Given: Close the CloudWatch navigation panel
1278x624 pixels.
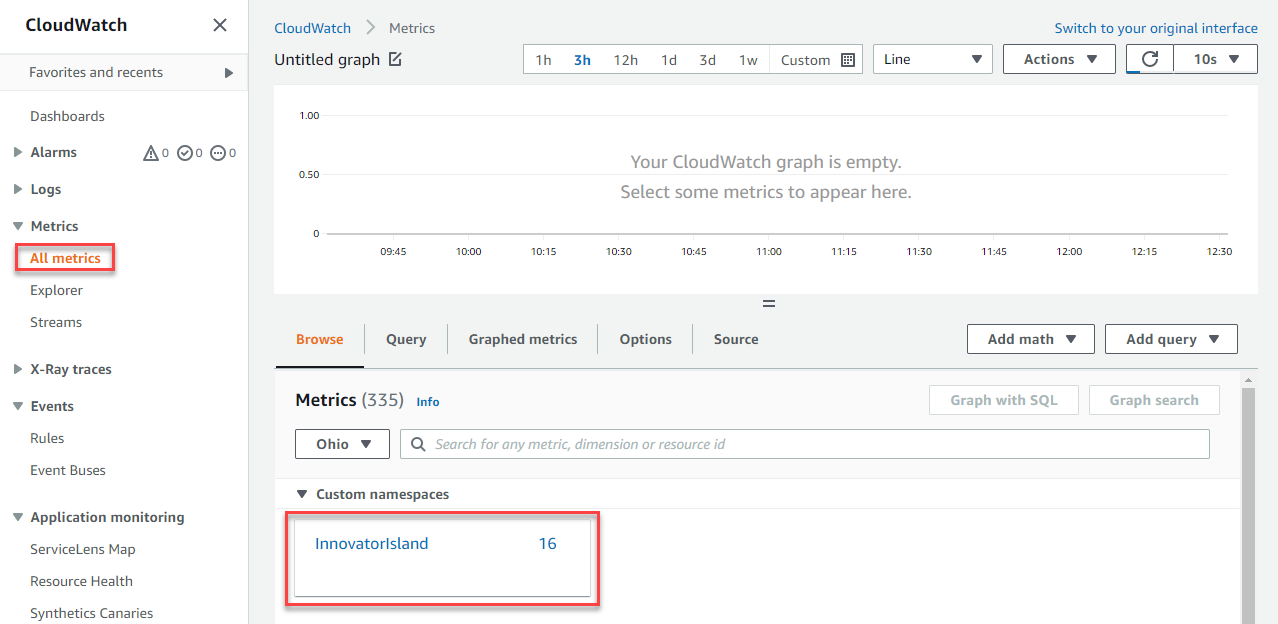Looking at the screenshot, I should (220, 25).
